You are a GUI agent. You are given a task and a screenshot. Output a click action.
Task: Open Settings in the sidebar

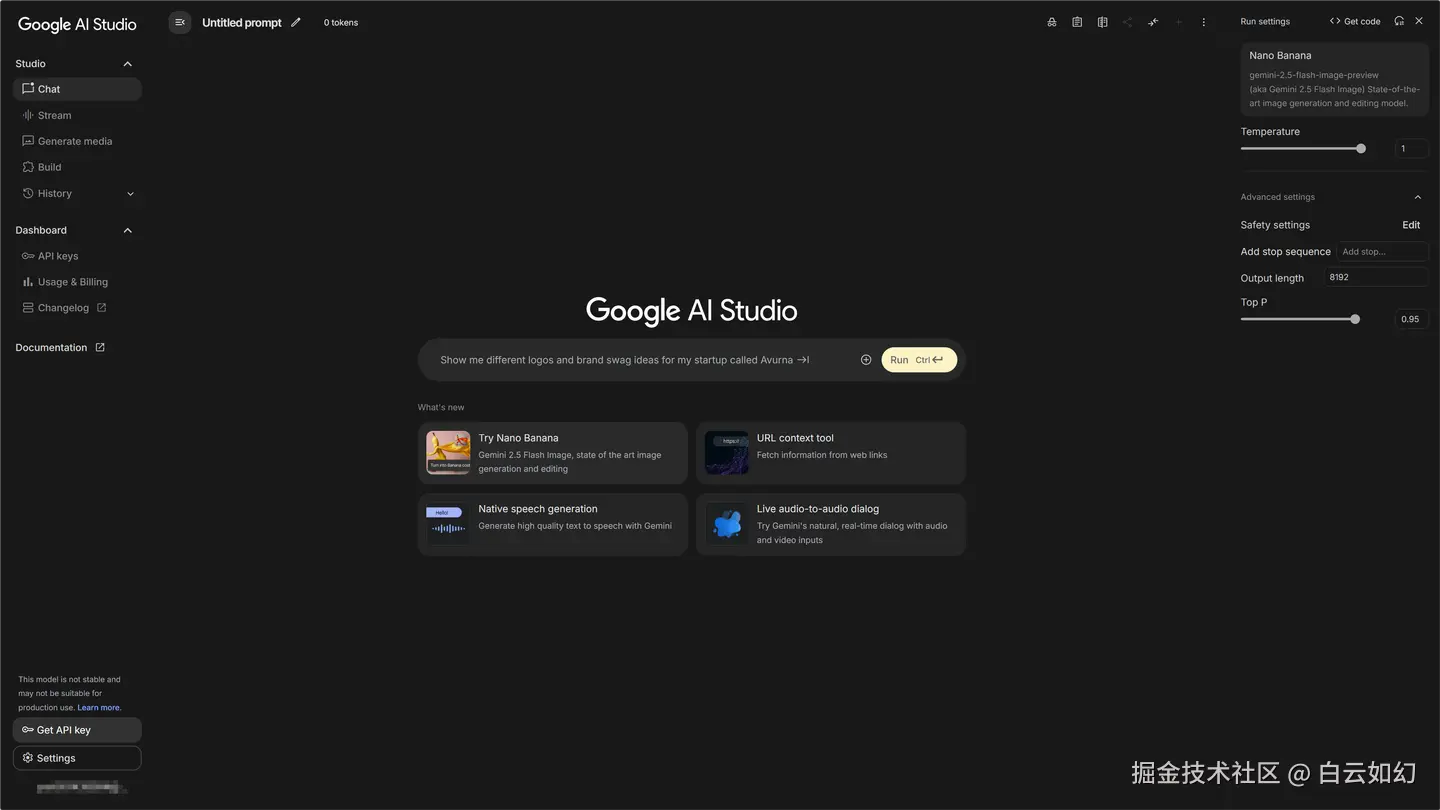77,758
